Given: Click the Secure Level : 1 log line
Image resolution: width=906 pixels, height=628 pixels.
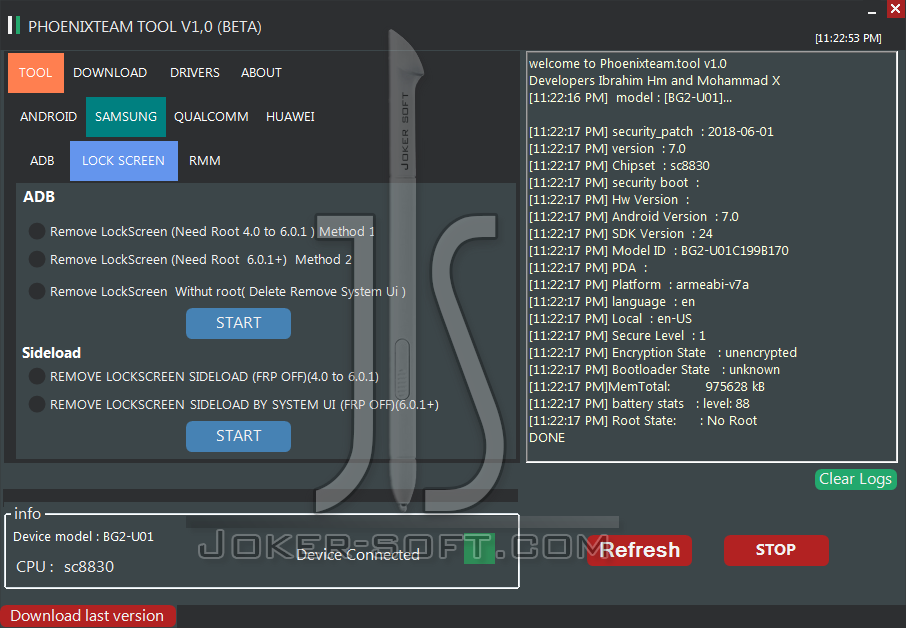Looking at the screenshot, I should coord(617,336).
